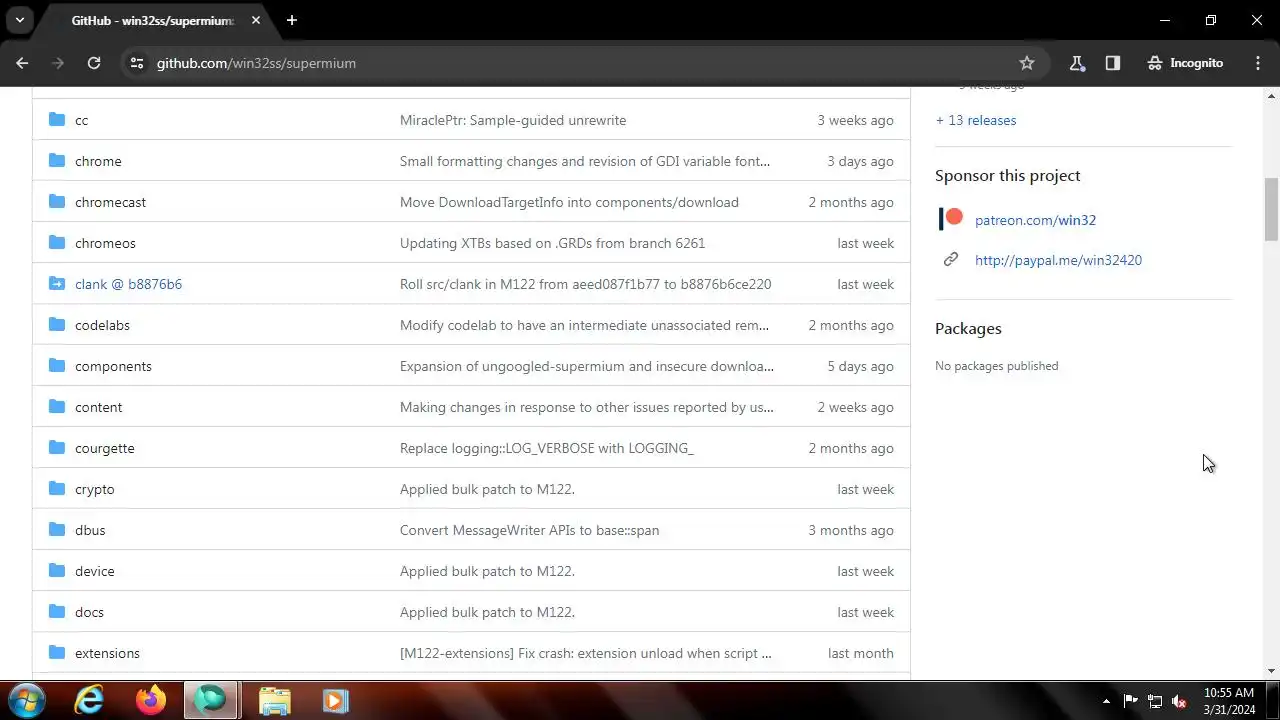Screen dimensions: 1280x720
Task: Click the scrollbar down arrow
Action: pos(1272,671)
